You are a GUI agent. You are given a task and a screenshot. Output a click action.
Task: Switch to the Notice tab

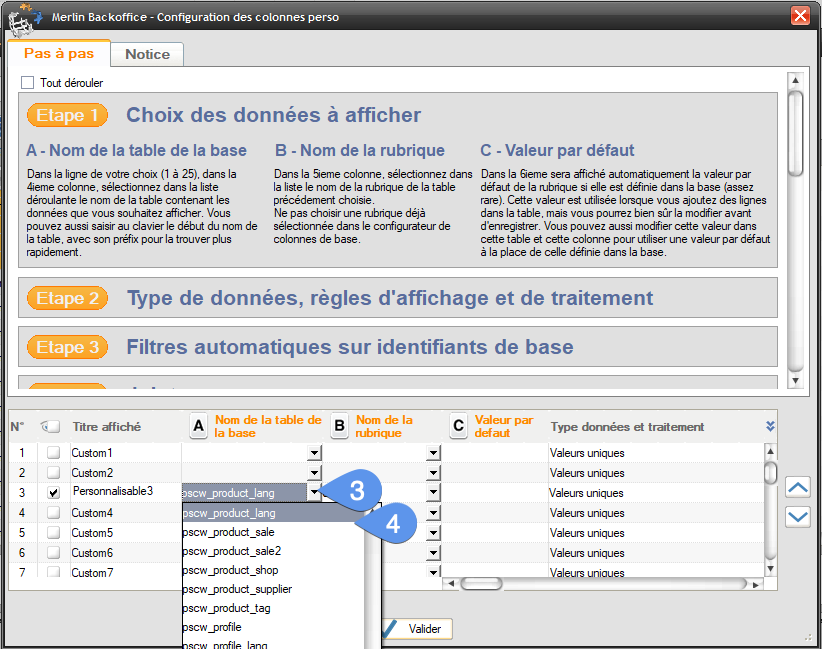pos(147,54)
